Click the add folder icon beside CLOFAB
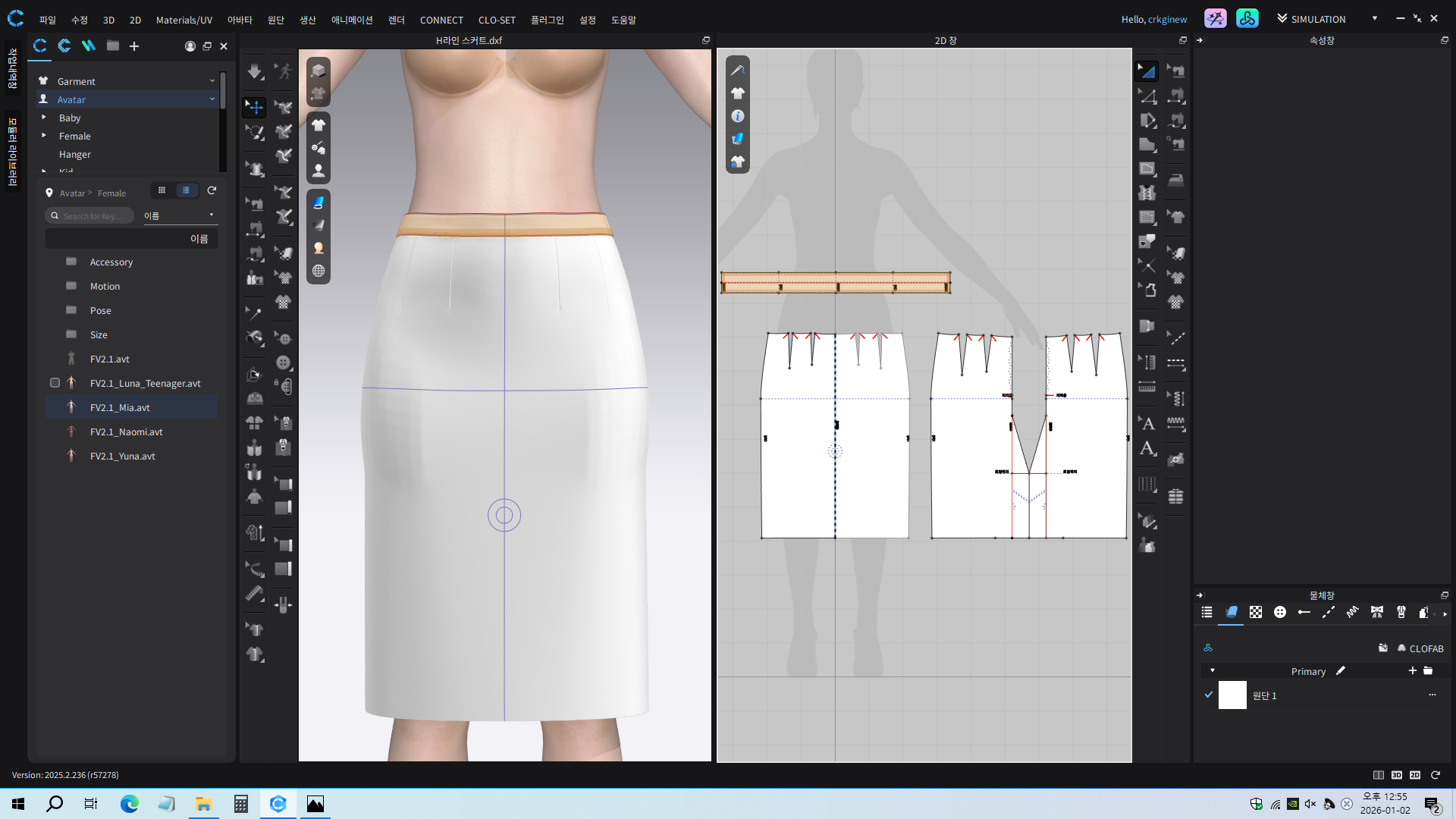The width and height of the screenshot is (1456, 819). coord(1382,648)
